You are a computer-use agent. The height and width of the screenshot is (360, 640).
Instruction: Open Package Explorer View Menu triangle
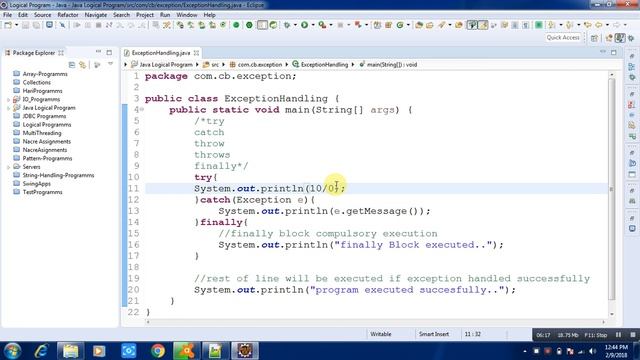(x=110, y=64)
